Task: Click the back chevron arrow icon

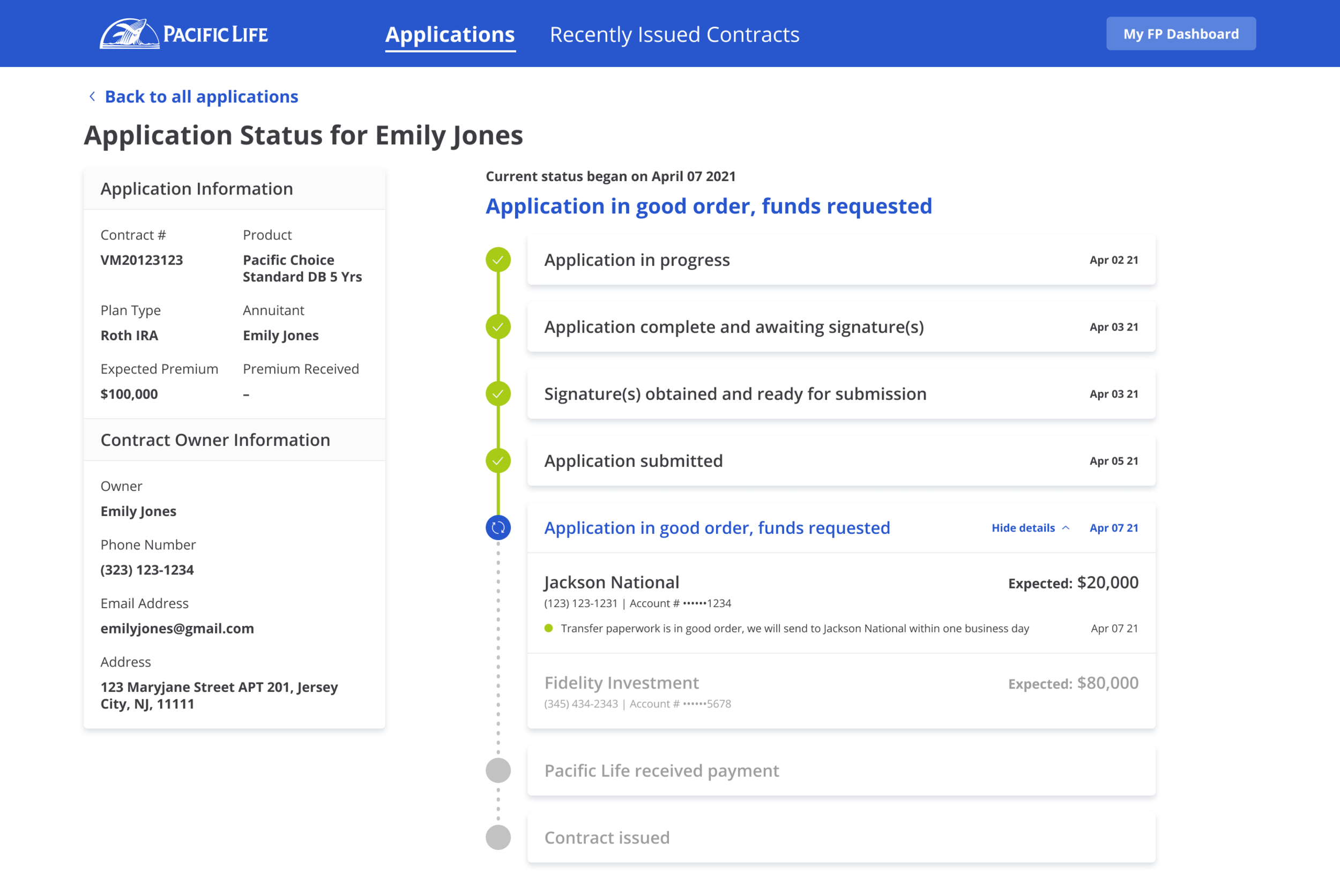Action: (x=92, y=96)
